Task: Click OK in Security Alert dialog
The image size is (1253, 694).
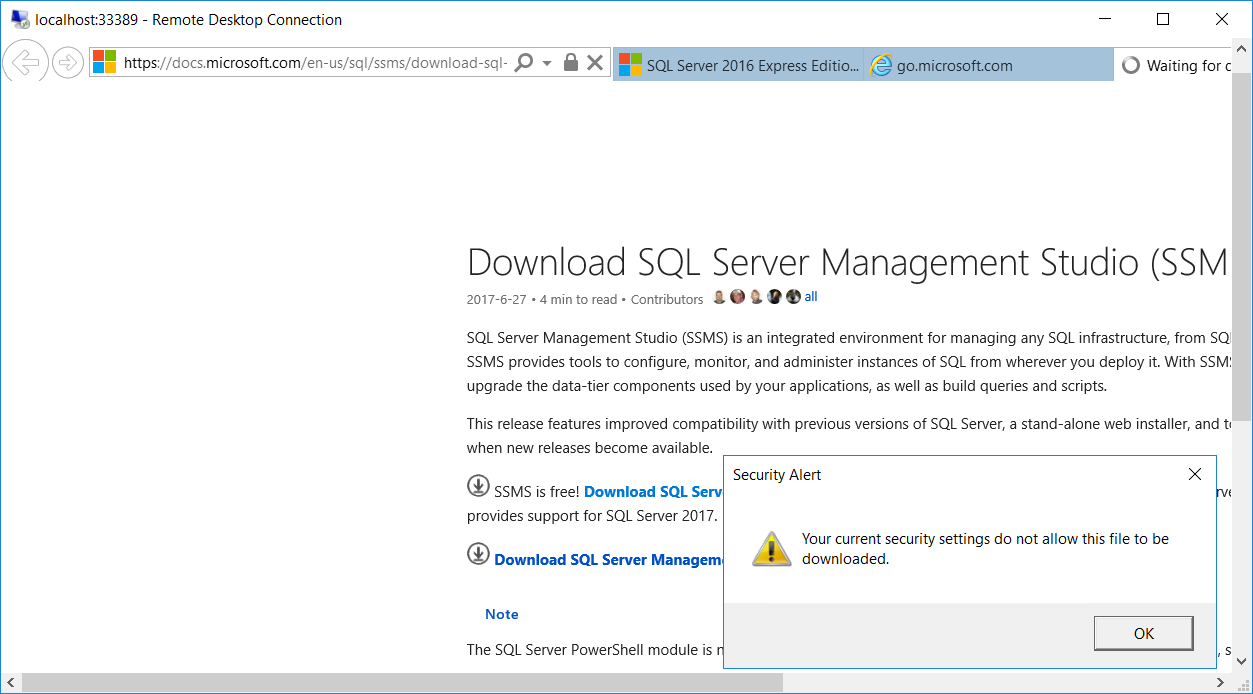Action: pos(1144,633)
